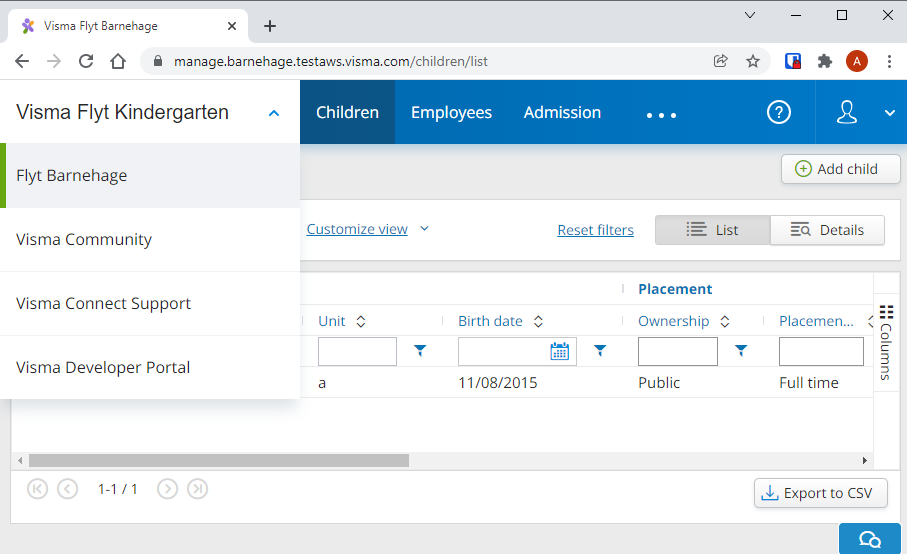
Task: Switch to the Employees tab
Action: pyautogui.click(x=451, y=112)
